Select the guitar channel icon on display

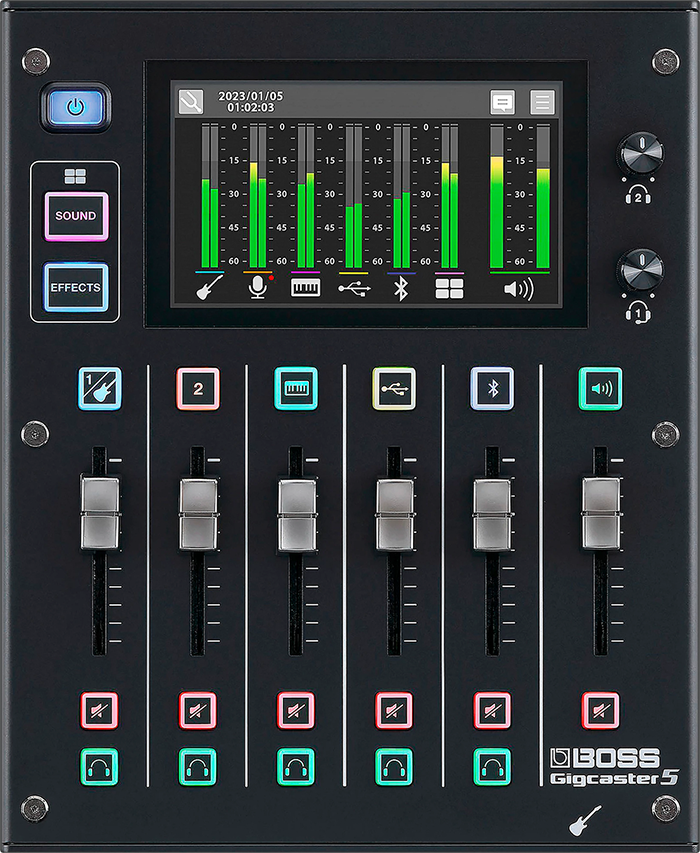[x=209, y=287]
